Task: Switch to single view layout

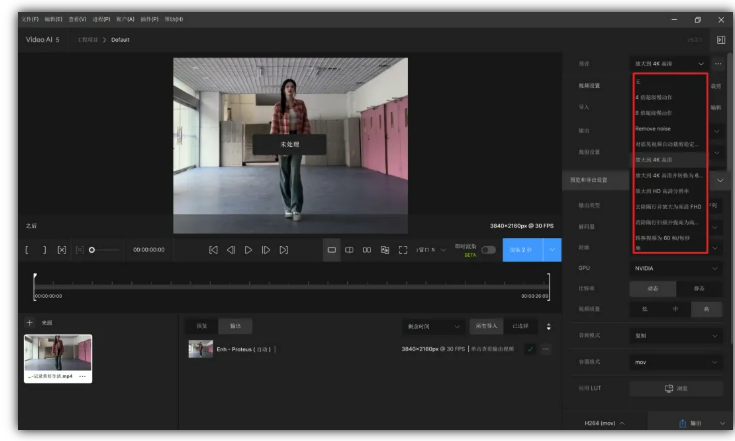Action: click(x=333, y=250)
